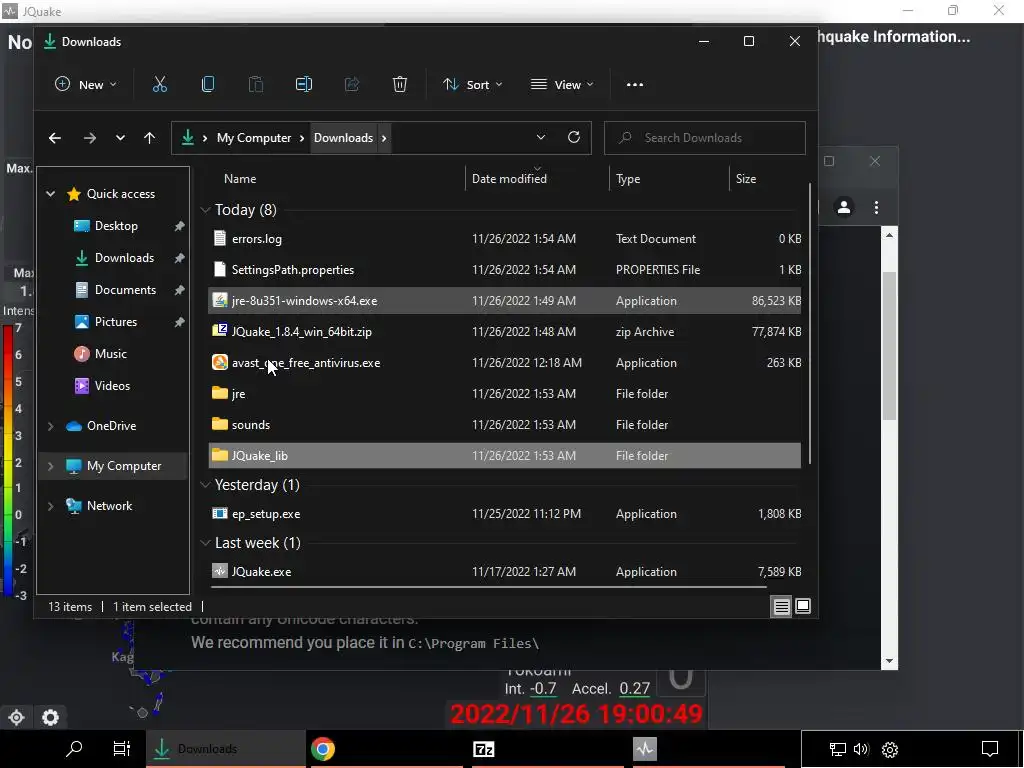The width and height of the screenshot is (1024, 768).
Task: Open the Sort dropdown menu
Action: (473, 84)
